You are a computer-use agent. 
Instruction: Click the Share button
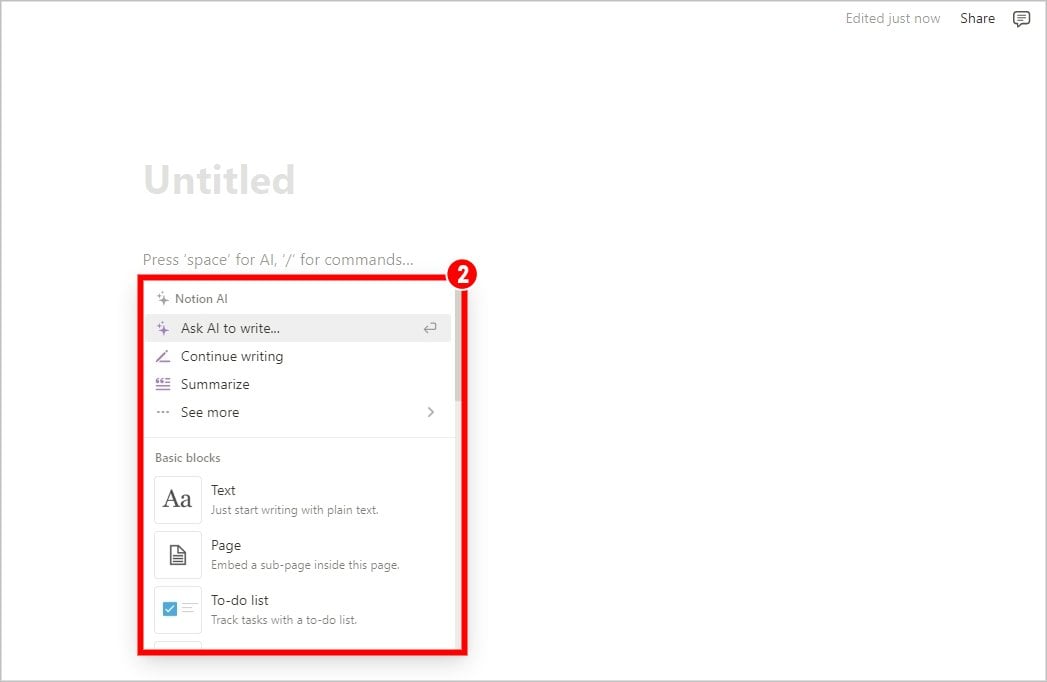tap(977, 19)
